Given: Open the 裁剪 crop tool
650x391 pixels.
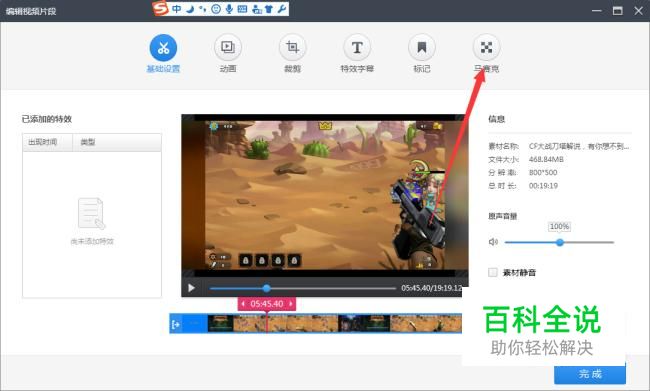Looking at the screenshot, I should point(292,48).
